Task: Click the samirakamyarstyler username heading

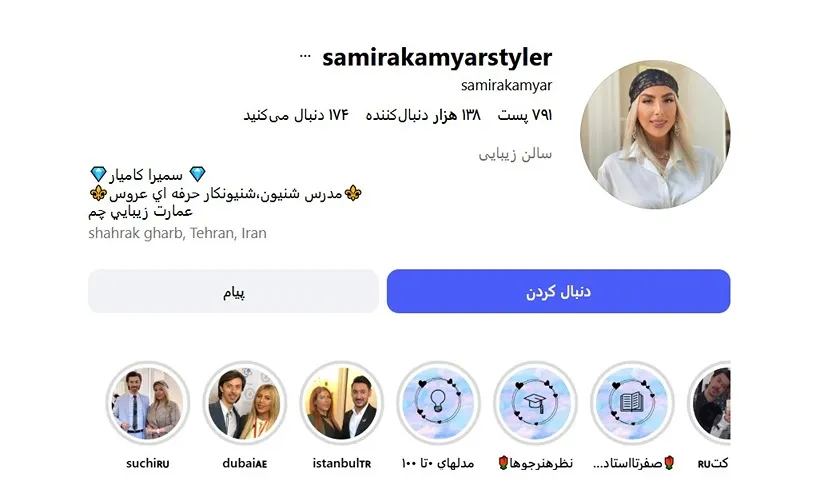Action: pyautogui.click(x=437, y=57)
